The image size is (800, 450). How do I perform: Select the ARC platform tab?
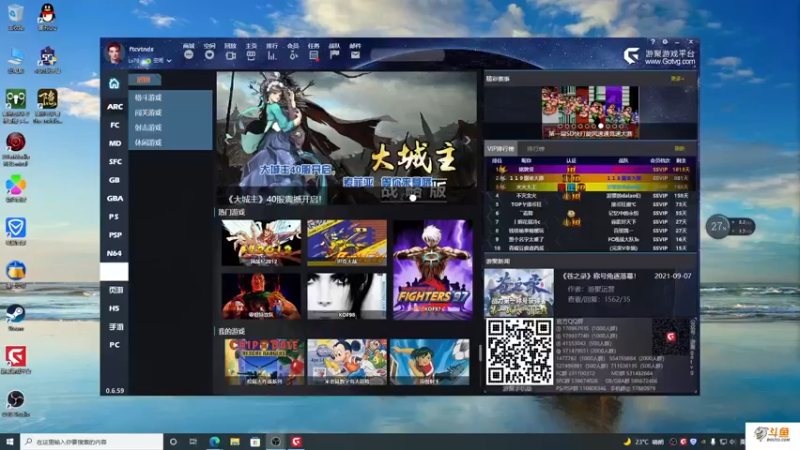114,107
